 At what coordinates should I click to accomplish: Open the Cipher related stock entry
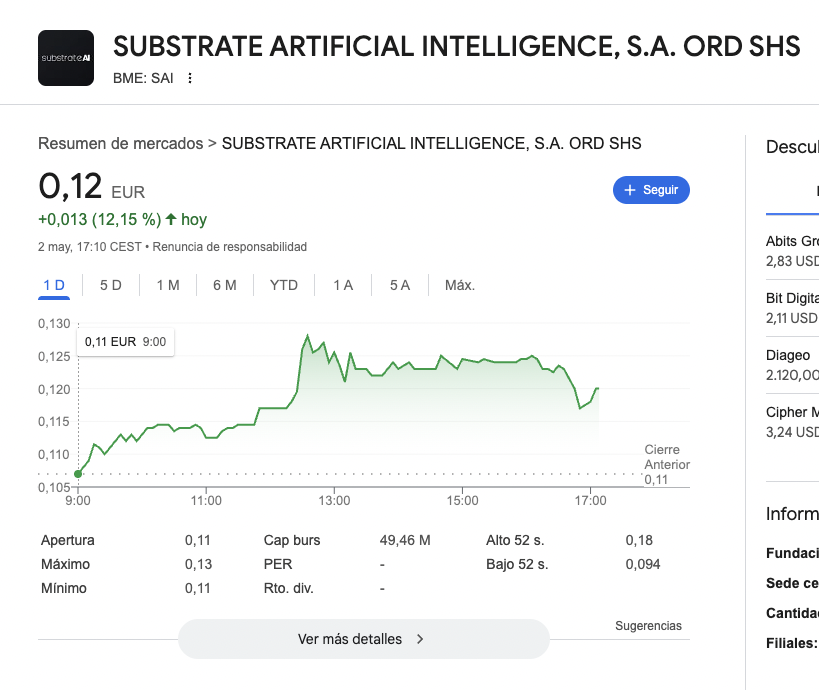(x=792, y=422)
